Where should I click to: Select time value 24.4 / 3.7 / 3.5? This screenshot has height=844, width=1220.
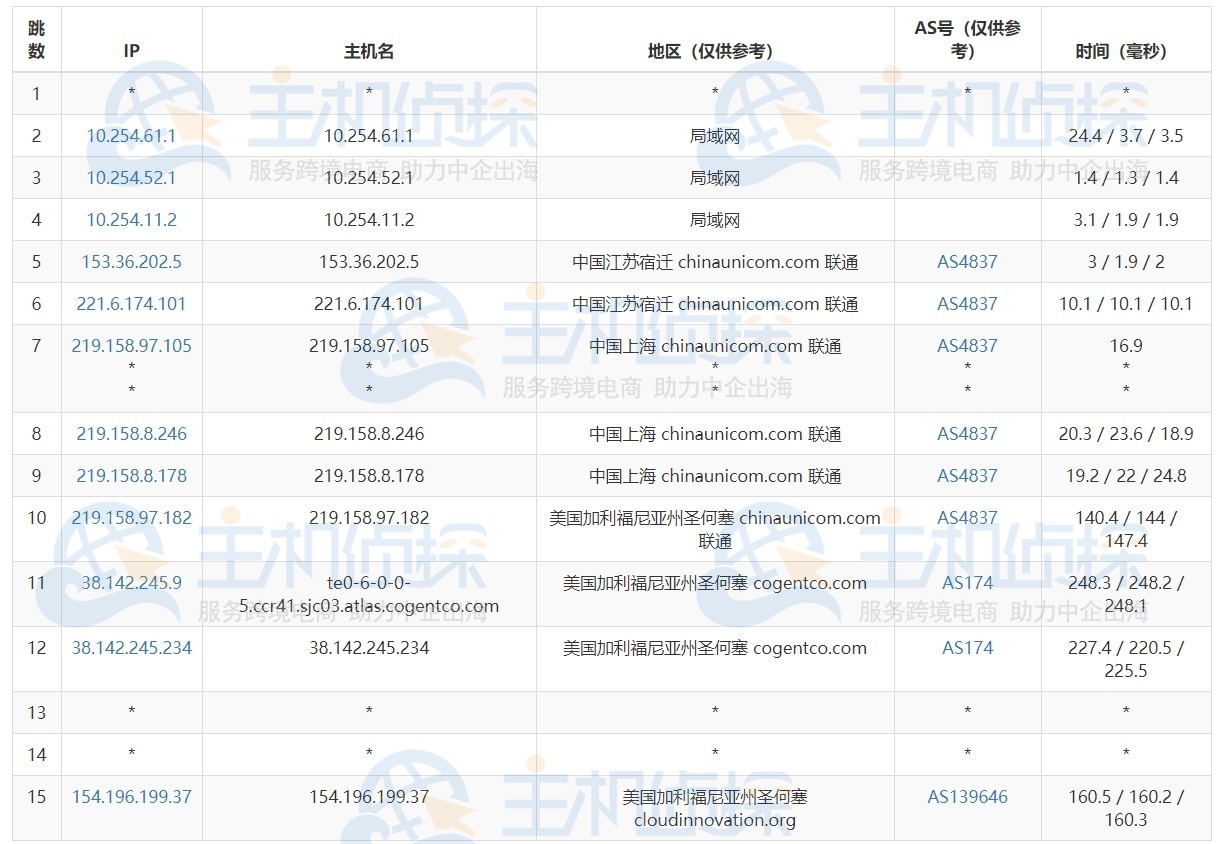[1126, 136]
